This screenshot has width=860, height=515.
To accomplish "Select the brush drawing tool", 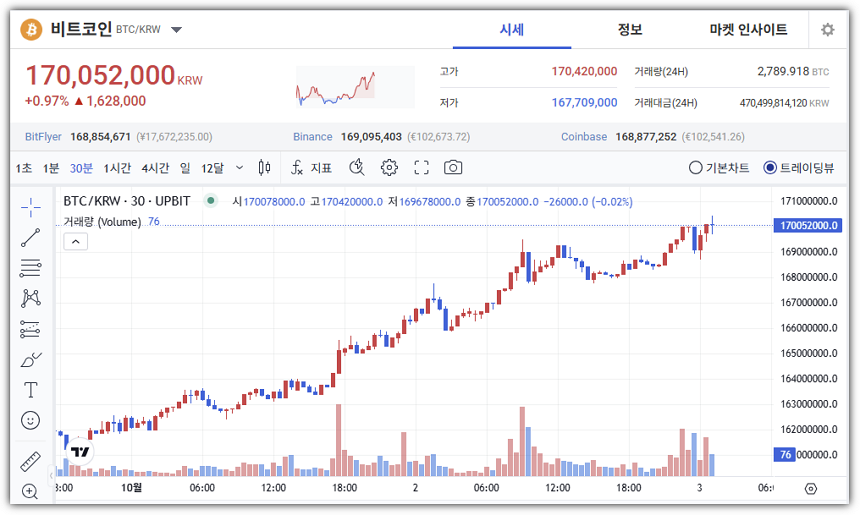I will coord(31,360).
